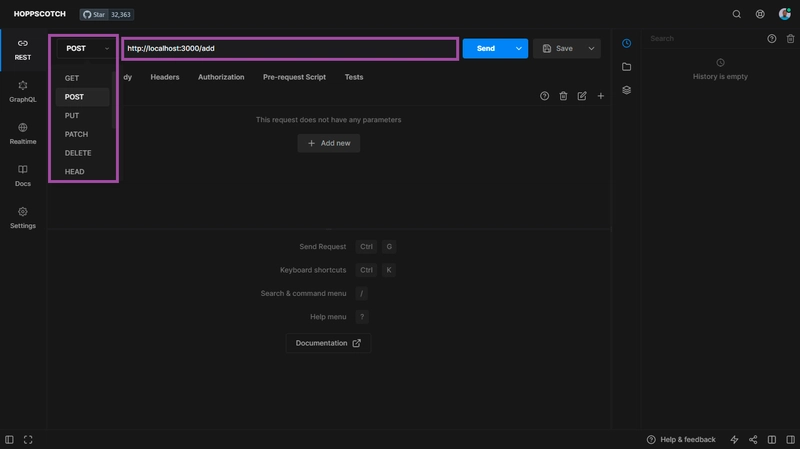This screenshot has width=800, height=449.
Task: Switch to the Tests tab
Action: (354, 77)
